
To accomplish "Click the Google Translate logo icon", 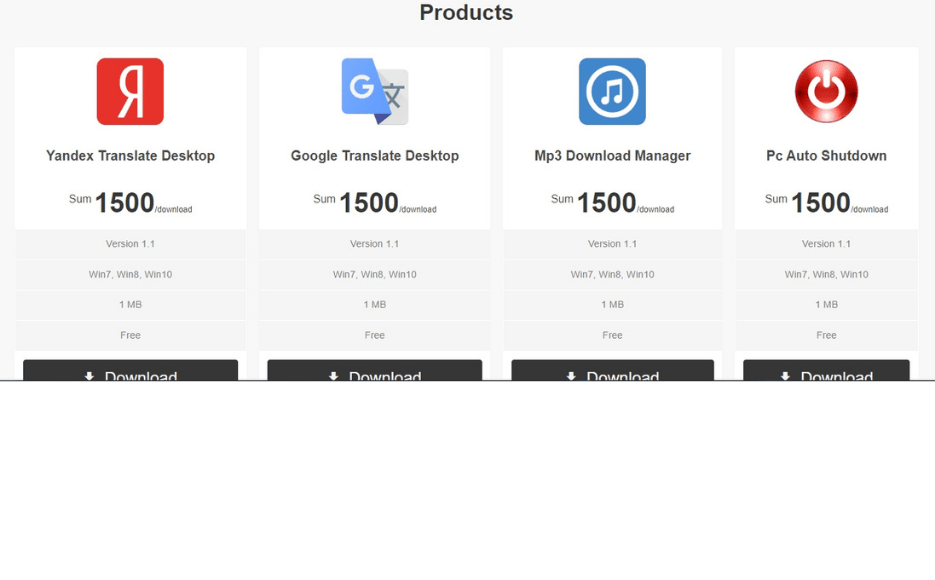I will pyautogui.click(x=374, y=91).
